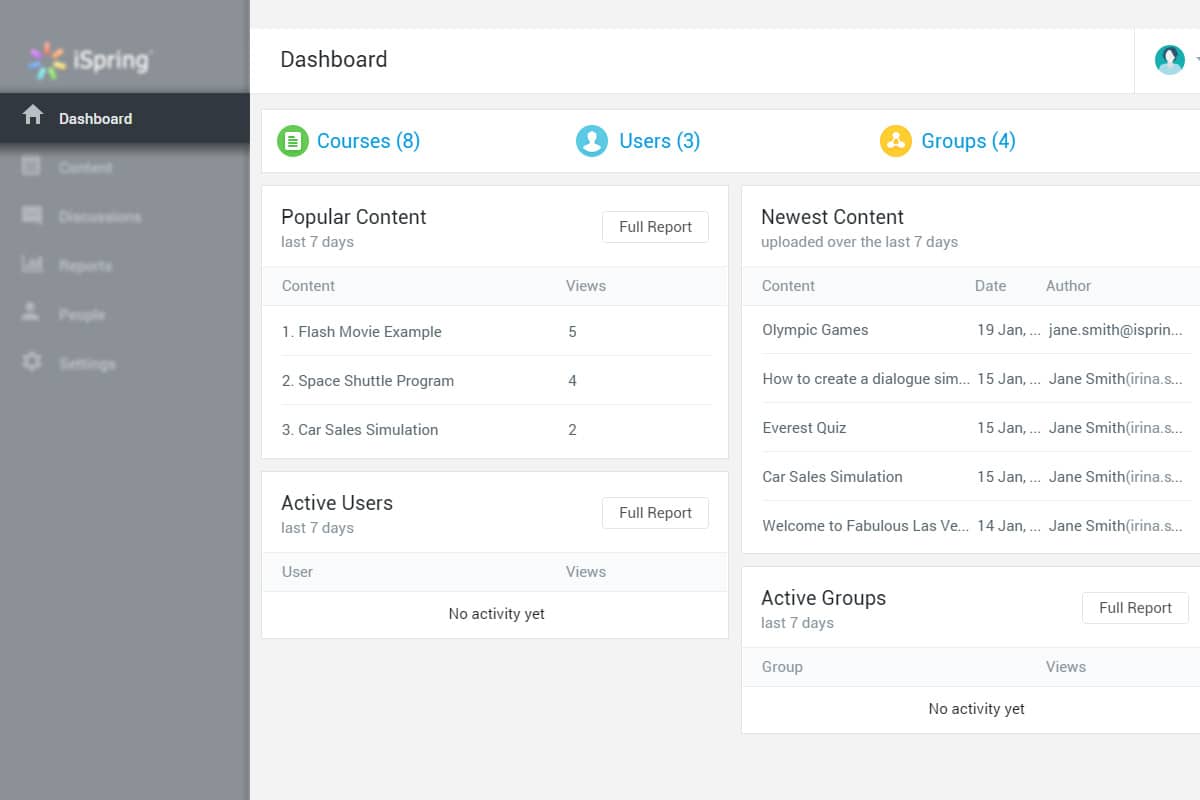Click the Author header in Newest Content
1200x800 pixels.
1068,286
